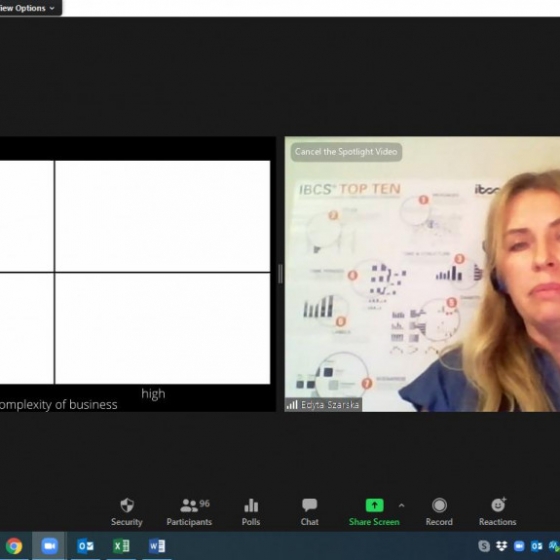Click the green Share Screen button

374,512
